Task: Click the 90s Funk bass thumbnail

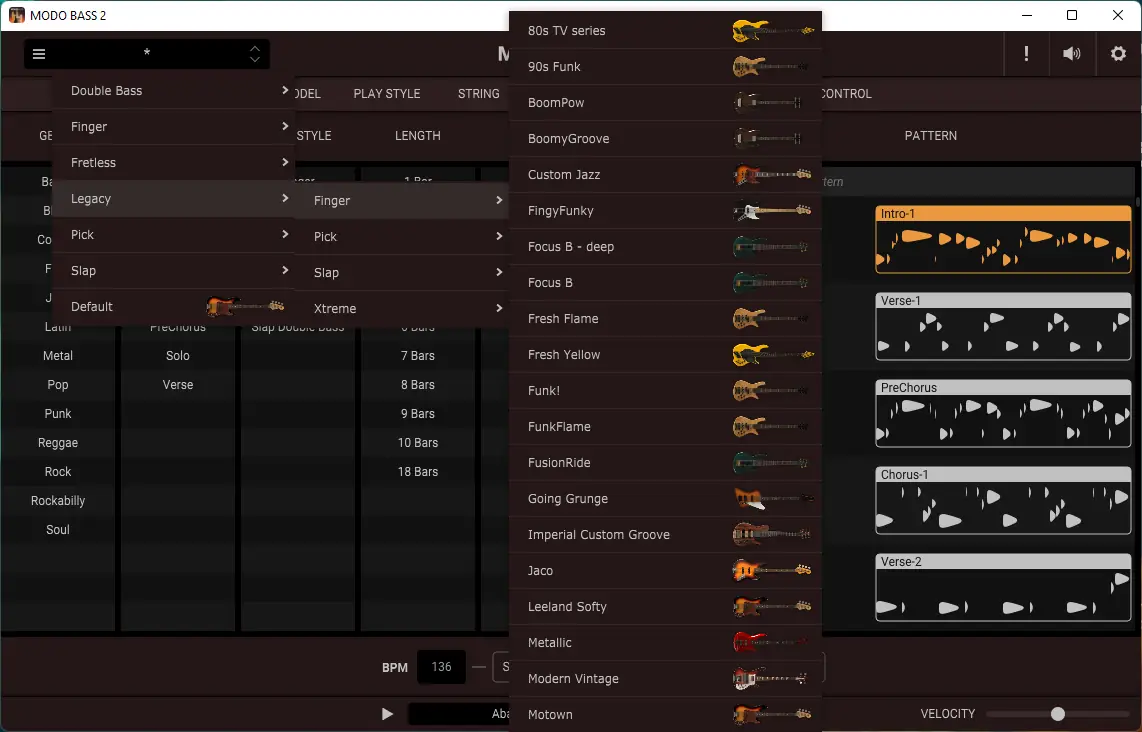Action: click(x=771, y=66)
